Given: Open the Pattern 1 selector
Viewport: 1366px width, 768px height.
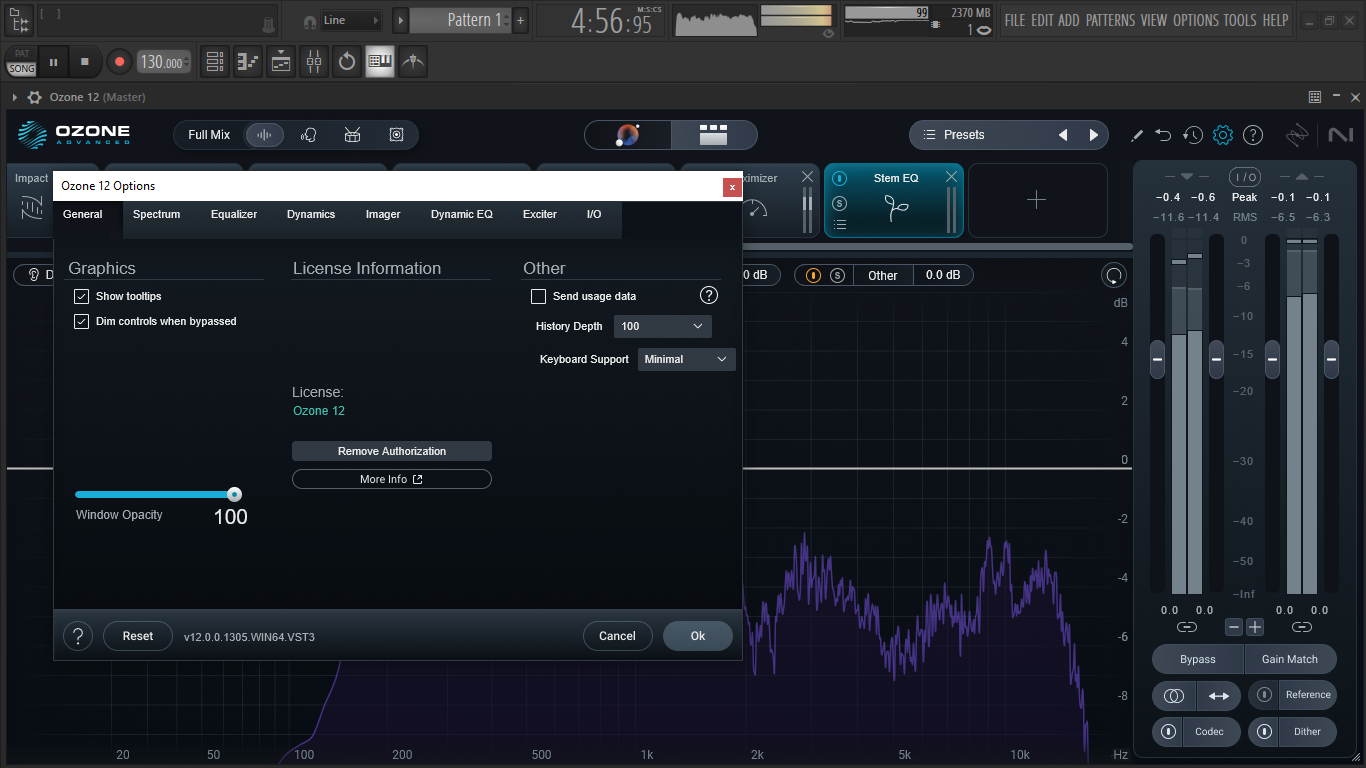Looking at the screenshot, I should tap(460, 20).
